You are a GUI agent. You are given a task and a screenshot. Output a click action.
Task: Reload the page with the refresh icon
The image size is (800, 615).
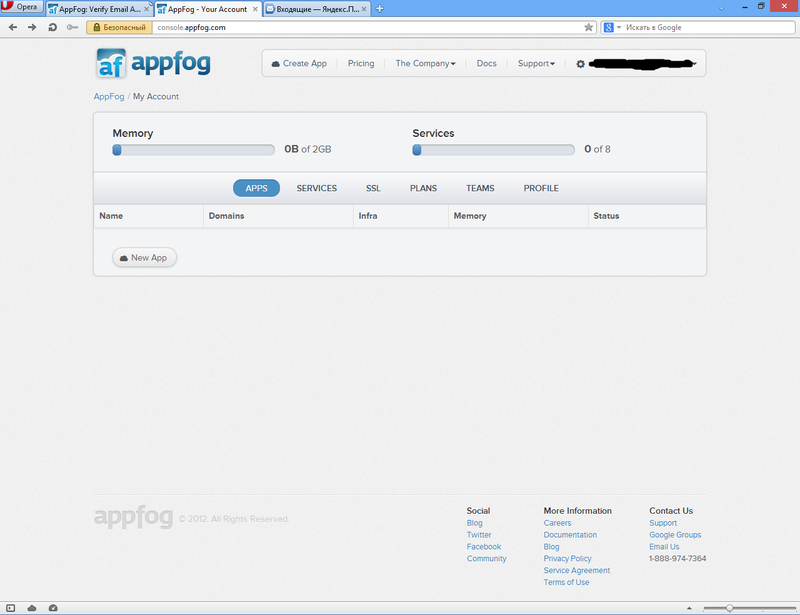(52, 27)
